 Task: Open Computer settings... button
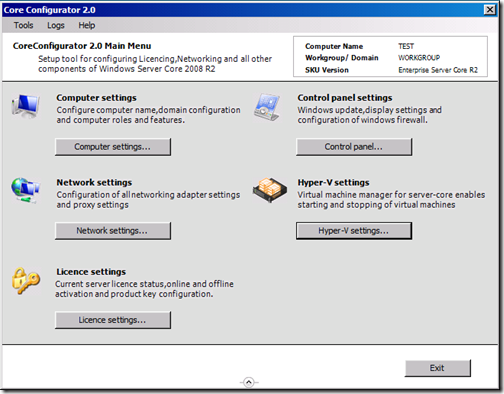point(113,147)
